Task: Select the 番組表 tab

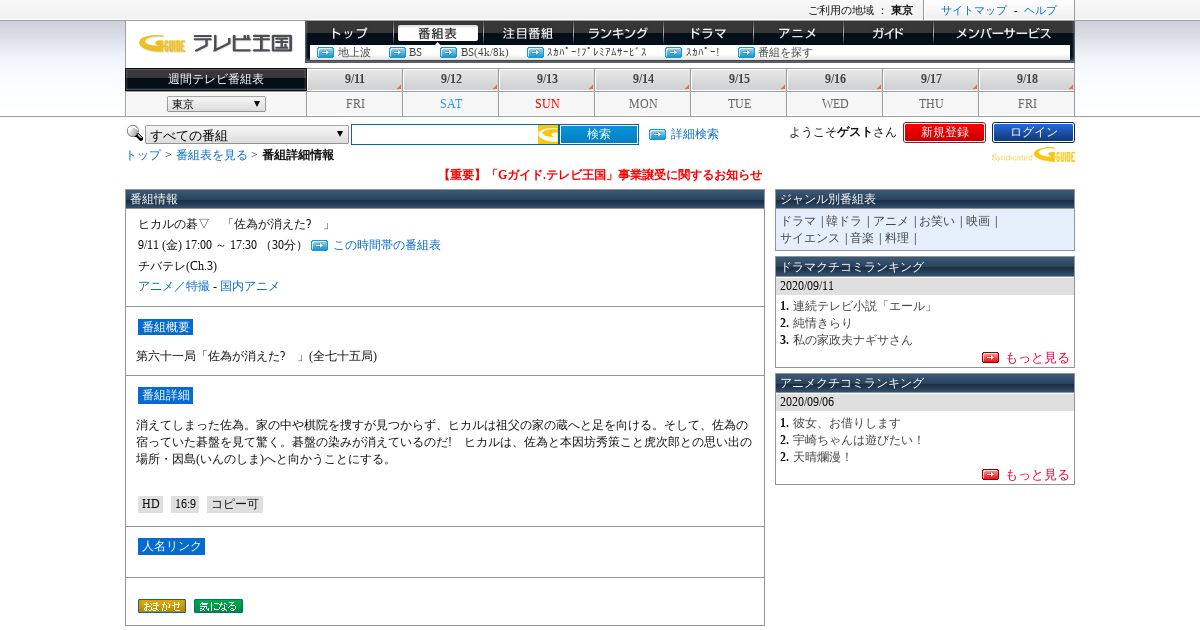Action: pyautogui.click(x=437, y=33)
